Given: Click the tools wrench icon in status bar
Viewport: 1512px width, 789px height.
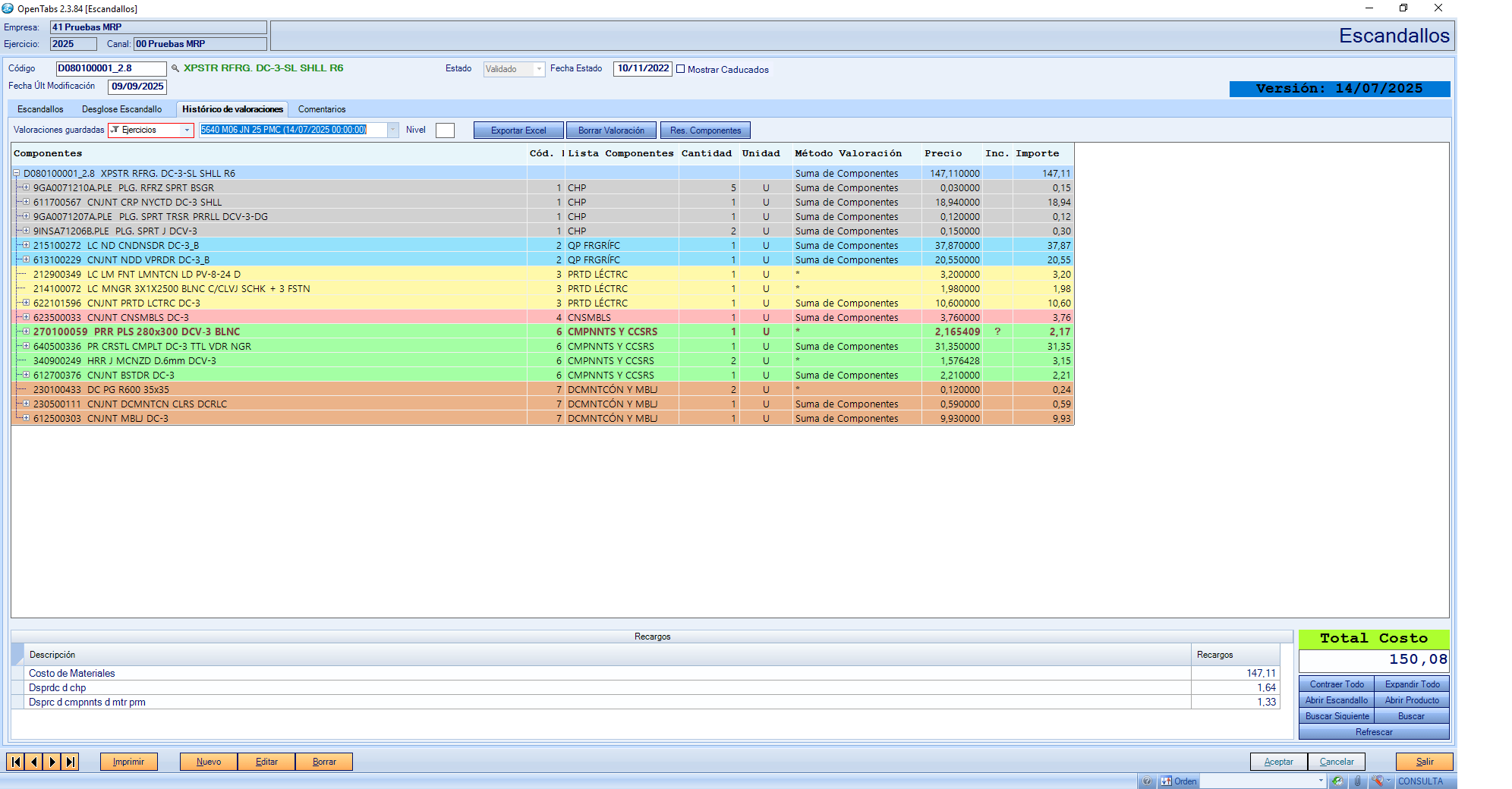Looking at the screenshot, I should pyautogui.click(x=1377, y=781).
